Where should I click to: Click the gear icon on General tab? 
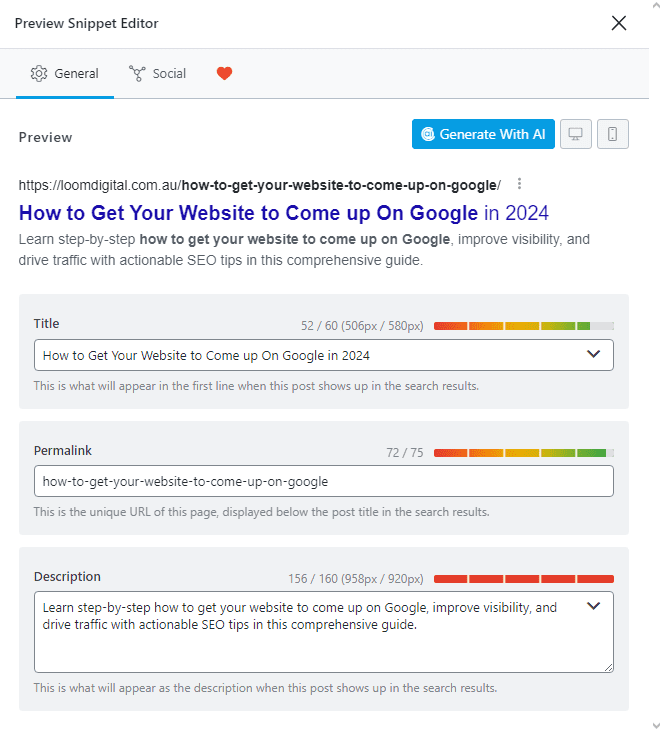click(39, 73)
